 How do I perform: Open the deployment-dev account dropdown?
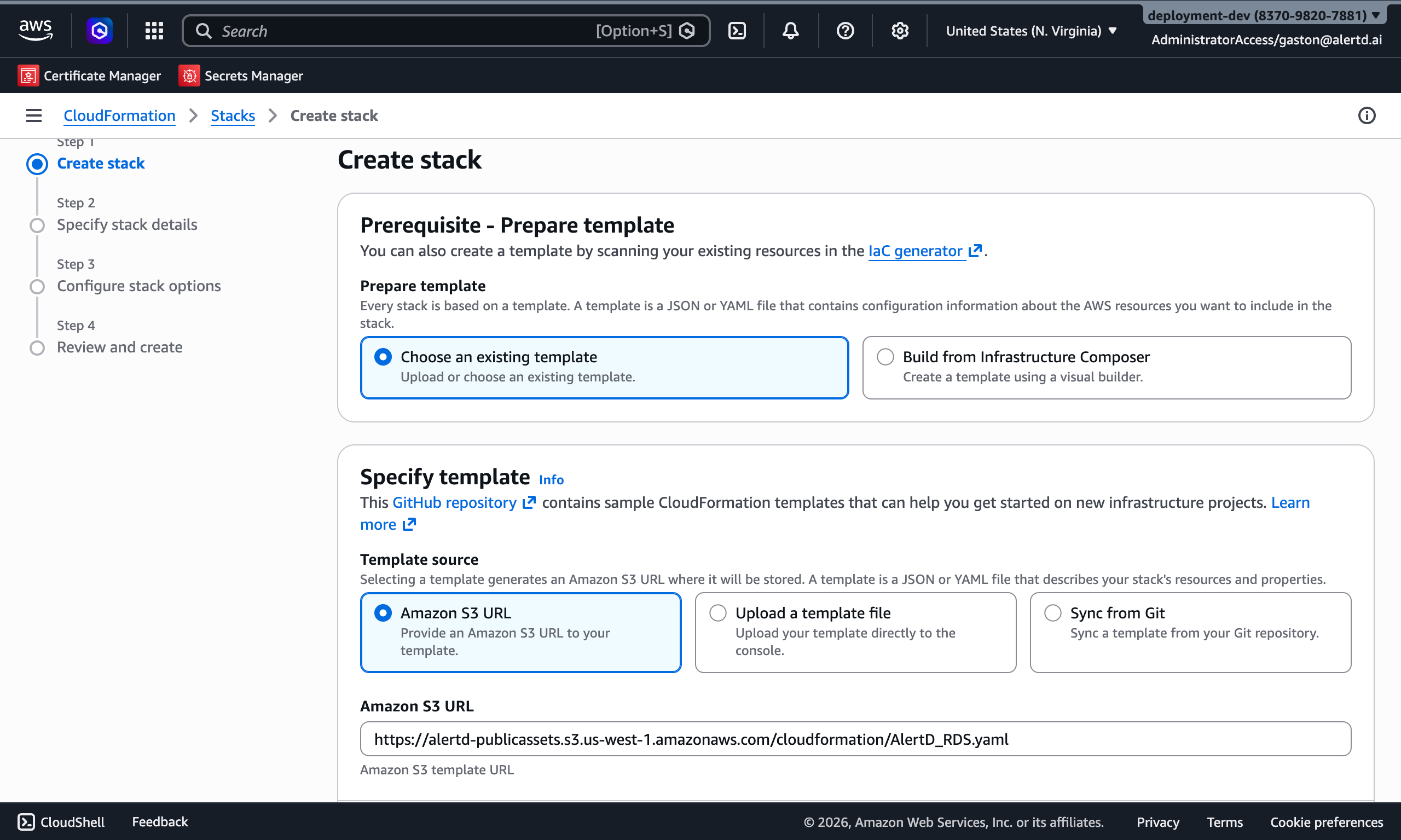[1264, 15]
